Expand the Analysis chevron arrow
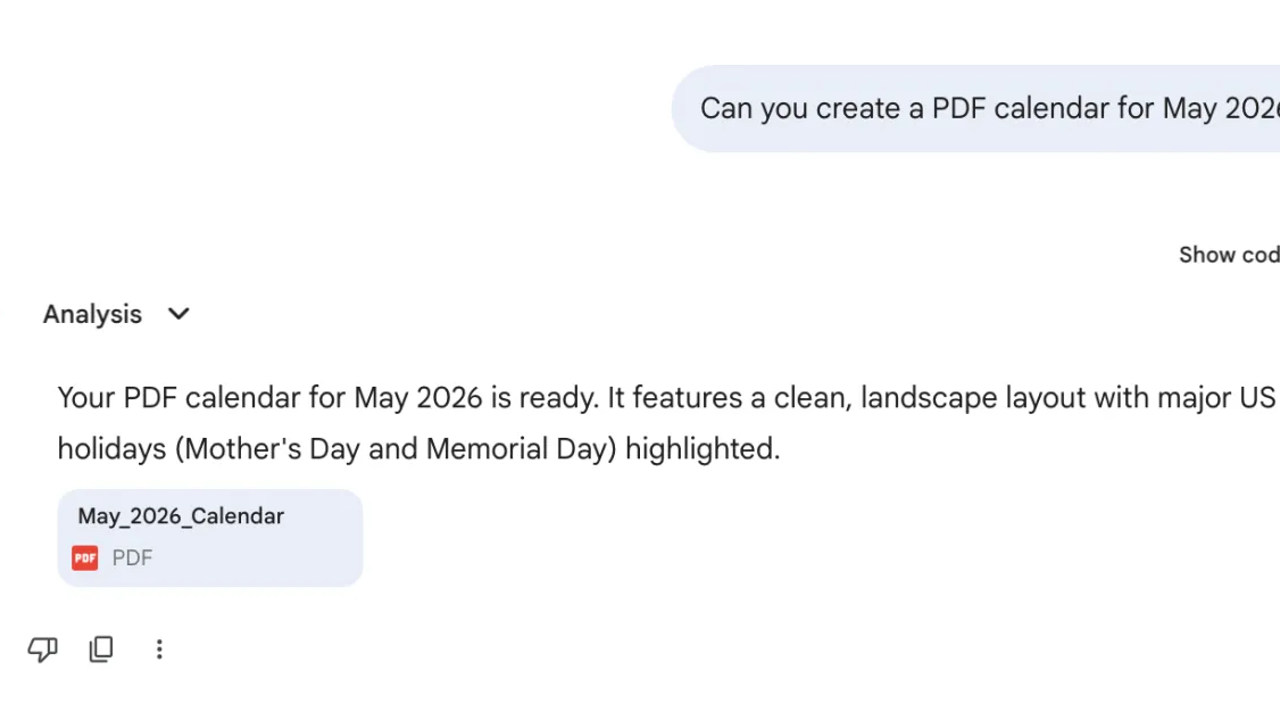This screenshot has width=1280, height=720. (x=179, y=314)
